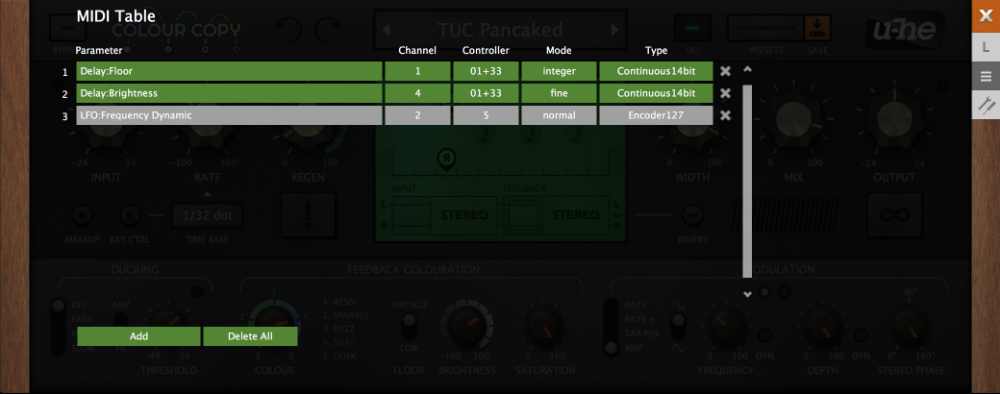
Task: Click the Add button
Action: [x=138, y=336]
